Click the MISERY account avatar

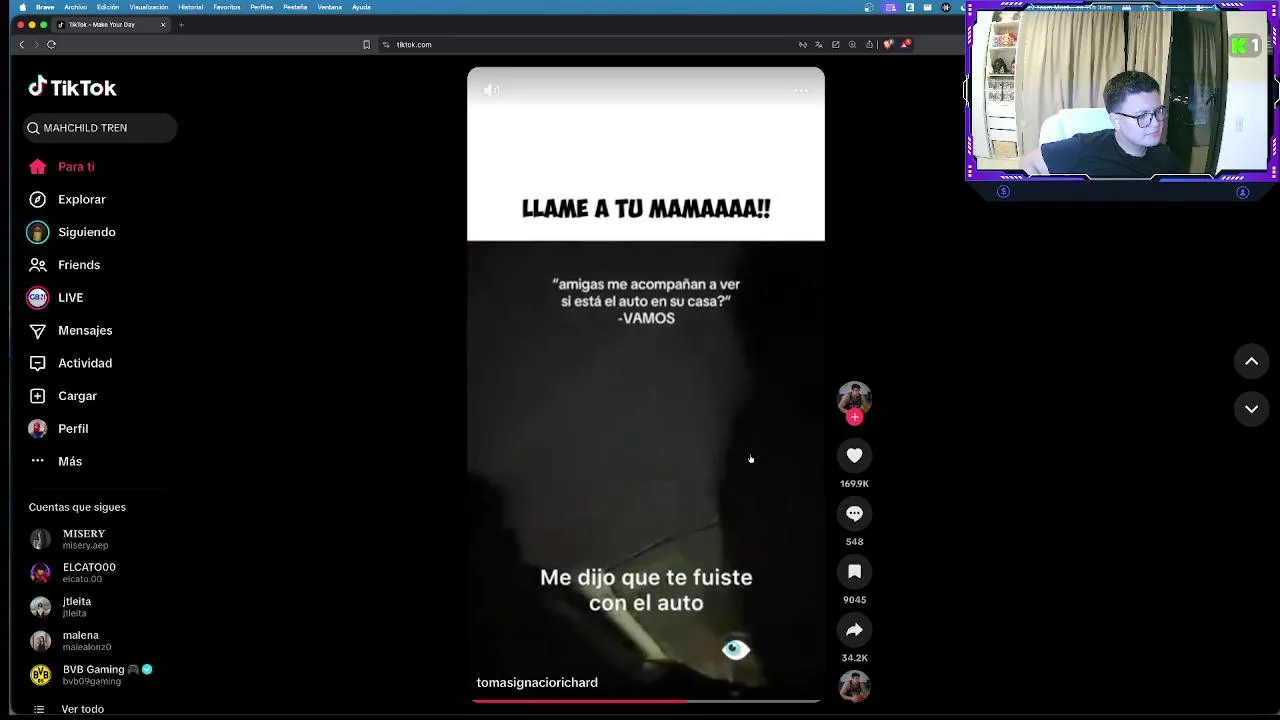(40, 539)
